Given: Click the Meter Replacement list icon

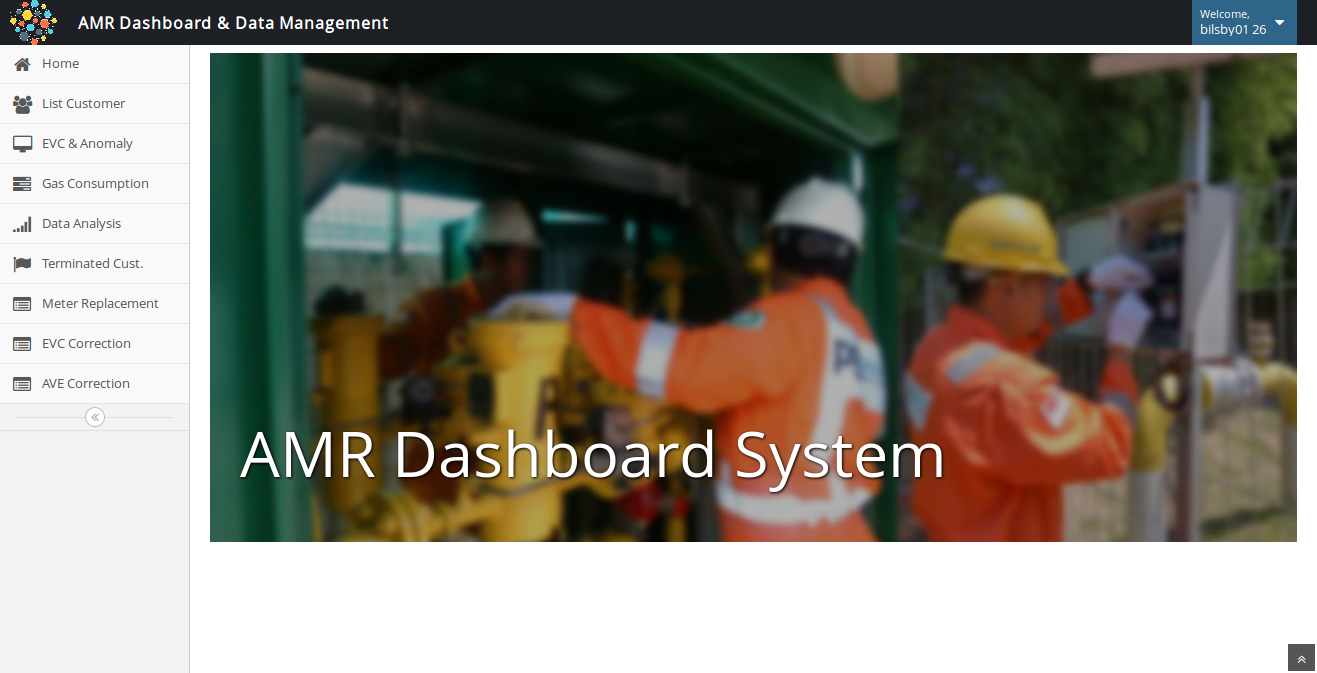Looking at the screenshot, I should (x=22, y=304).
